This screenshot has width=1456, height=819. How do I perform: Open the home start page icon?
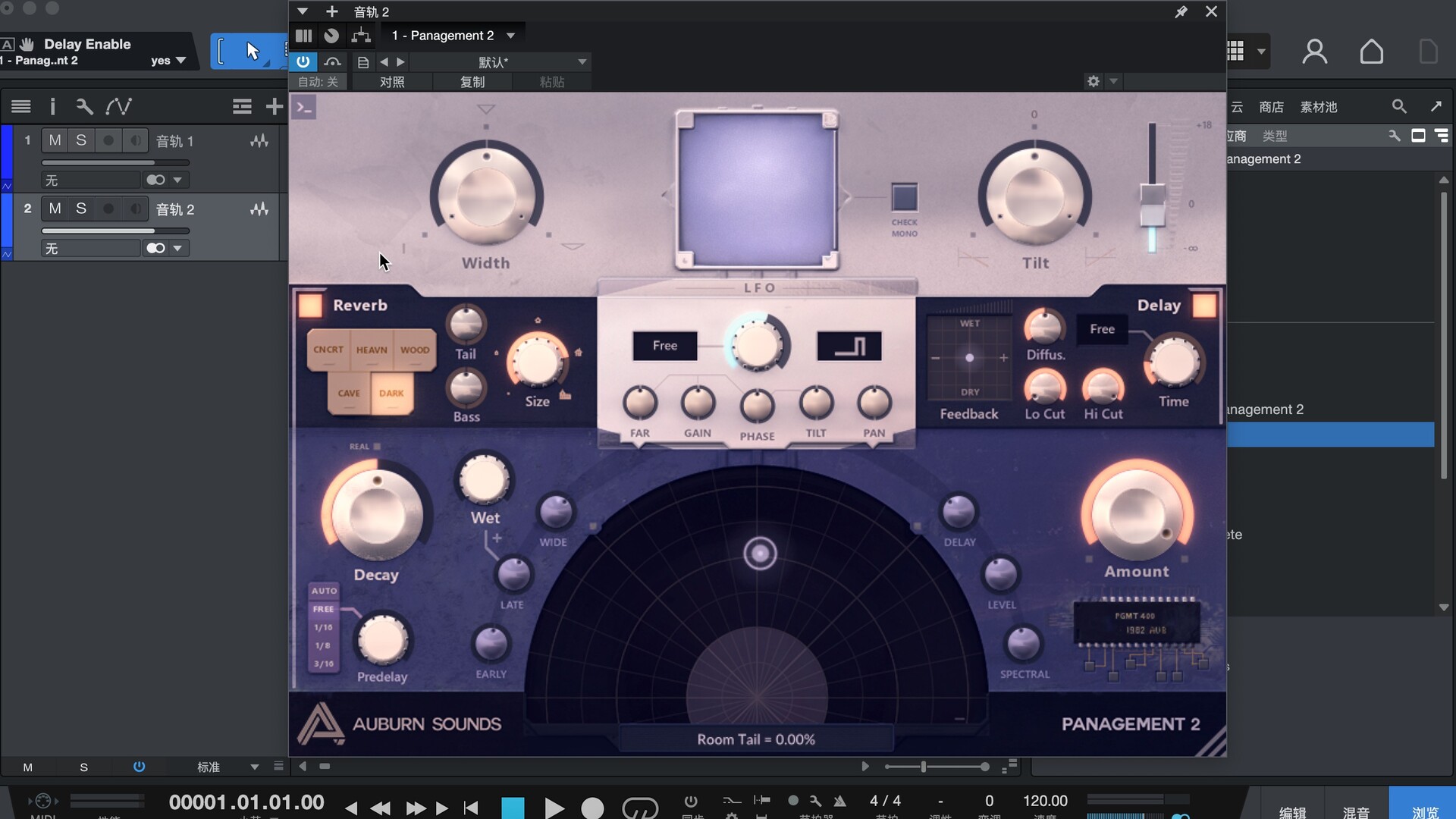click(1371, 52)
